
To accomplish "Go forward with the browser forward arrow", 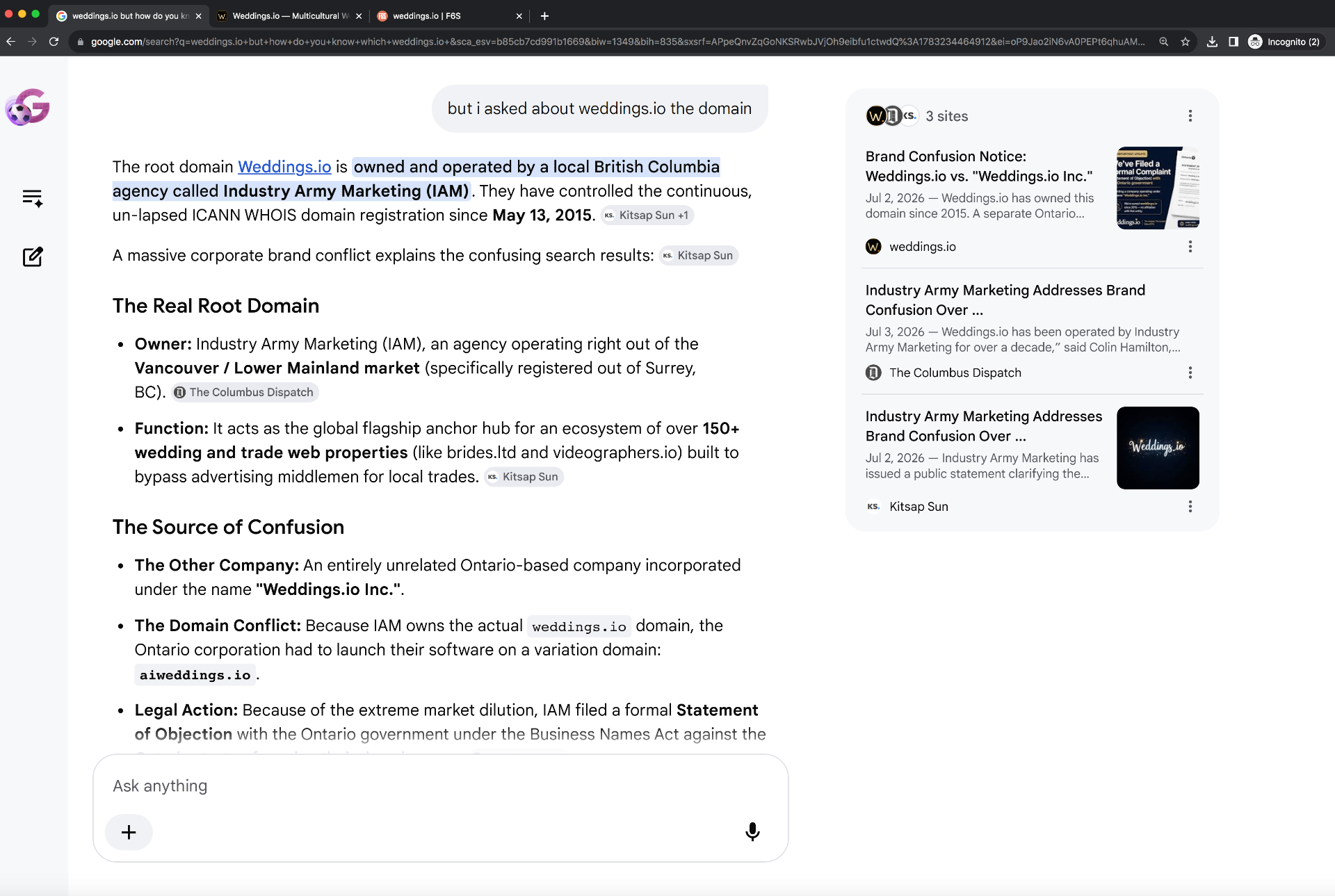I will point(32,42).
